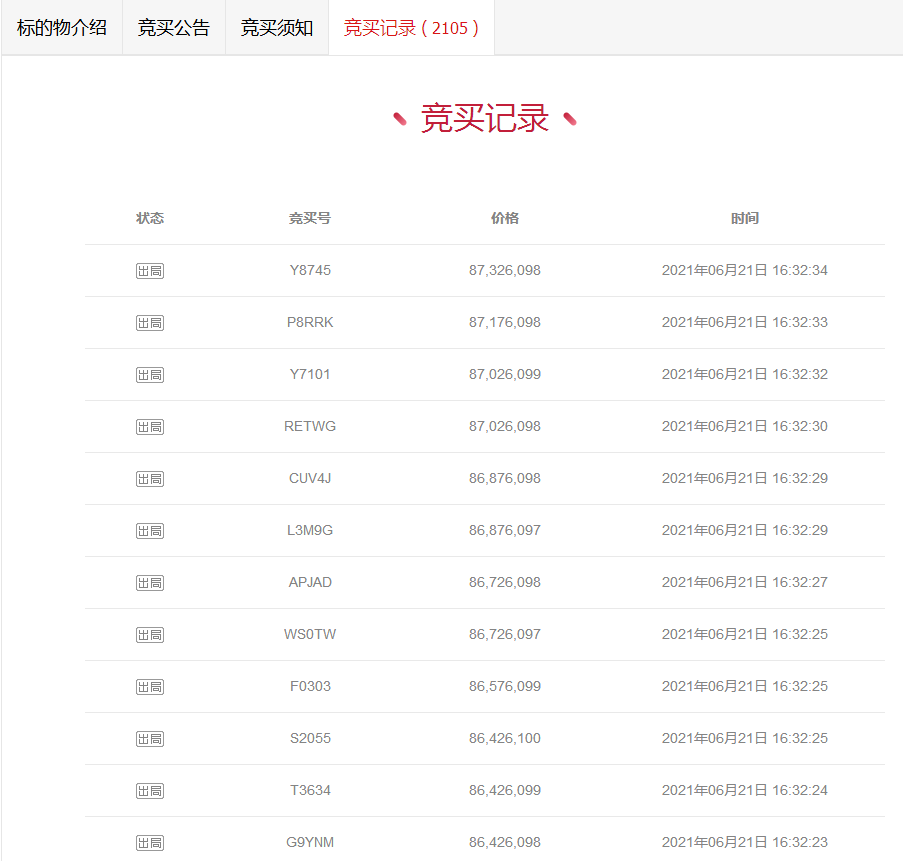The height and width of the screenshot is (861, 903).
Task: Select bidder number P8RRK
Action: (309, 322)
